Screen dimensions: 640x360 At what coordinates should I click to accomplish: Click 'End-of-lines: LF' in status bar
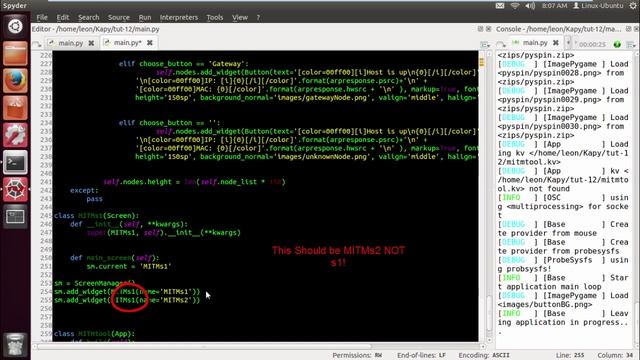(421, 355)
